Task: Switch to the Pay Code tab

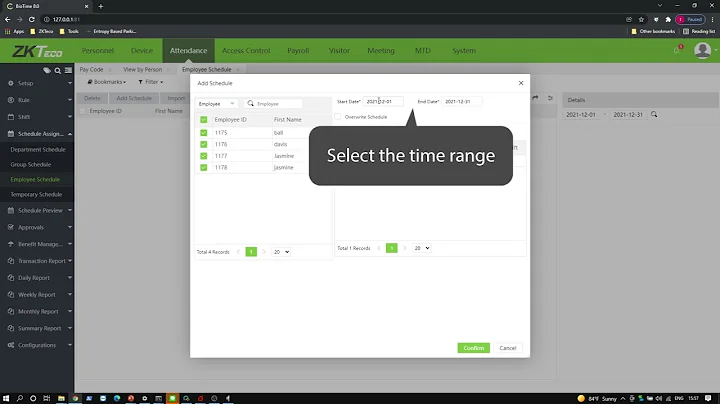Action: pyautogui.click(x=91, y=70)
